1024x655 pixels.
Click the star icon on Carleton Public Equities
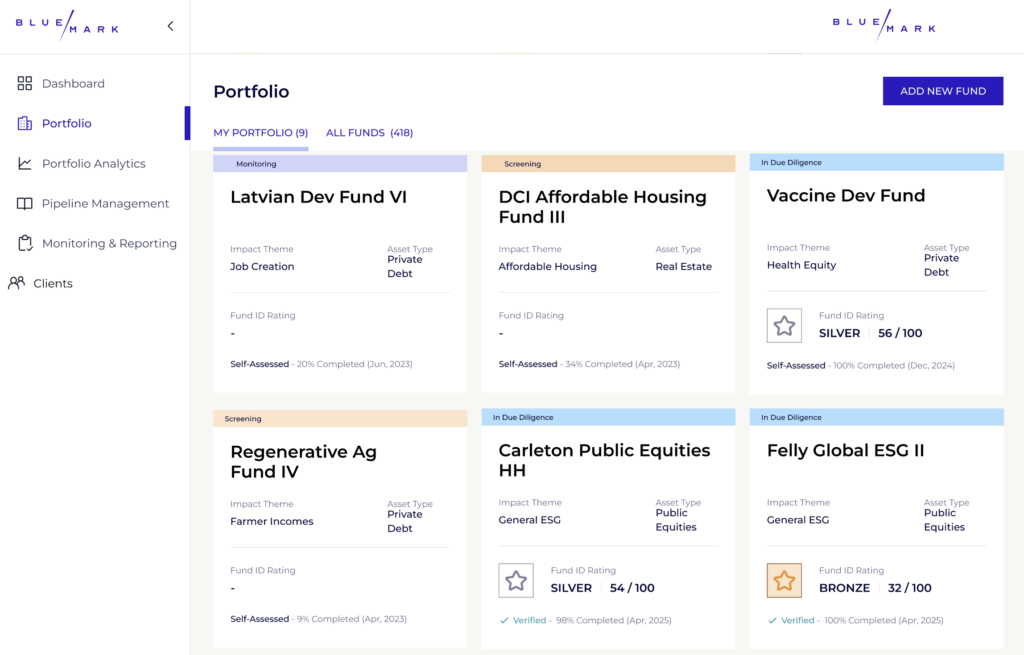[516, 581]
